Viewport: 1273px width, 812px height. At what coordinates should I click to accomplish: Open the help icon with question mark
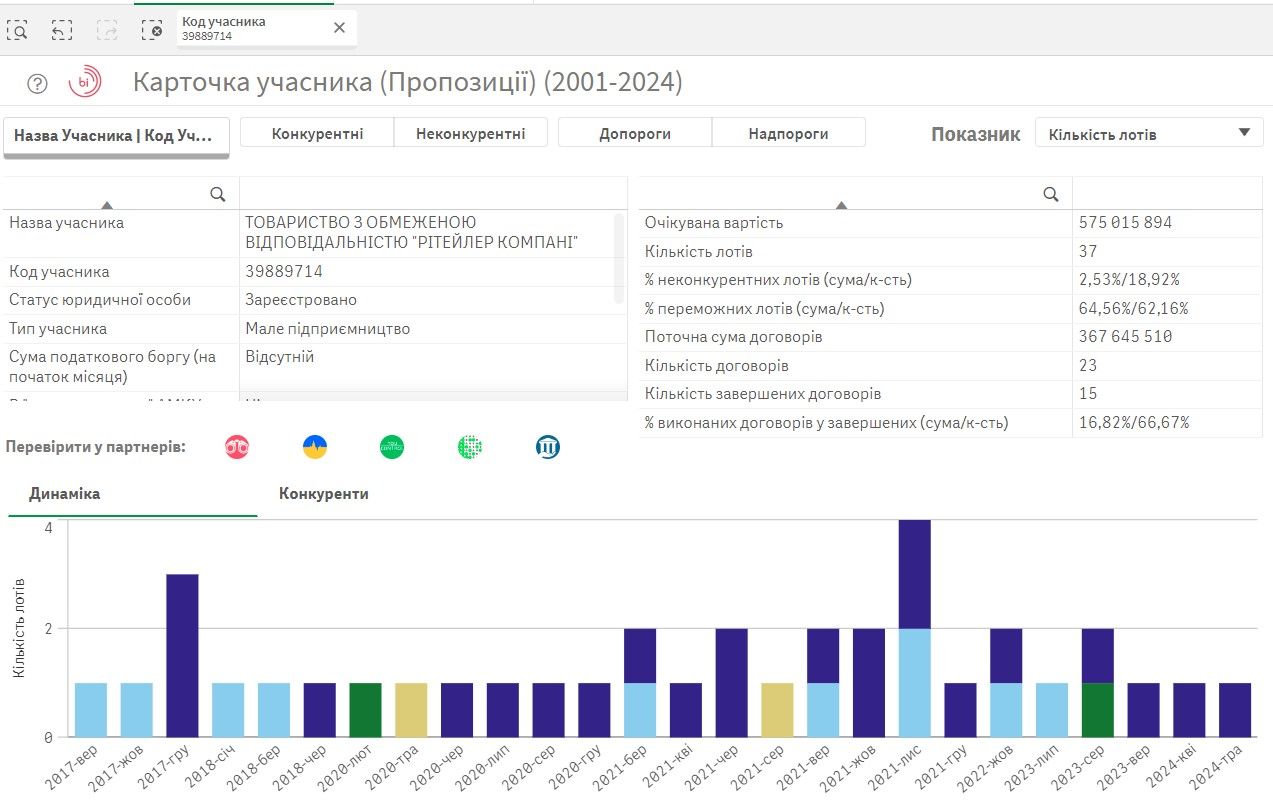pos(36,82)
